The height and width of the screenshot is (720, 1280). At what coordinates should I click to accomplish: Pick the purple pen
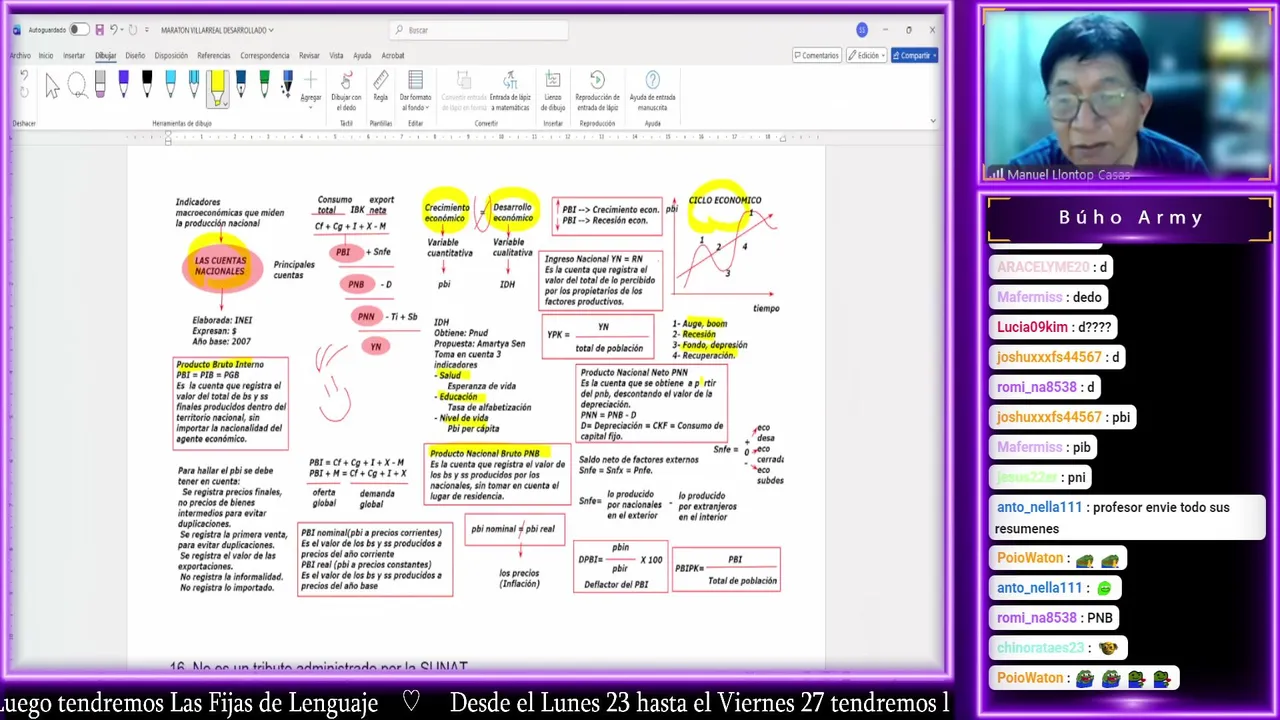(123, 86)
